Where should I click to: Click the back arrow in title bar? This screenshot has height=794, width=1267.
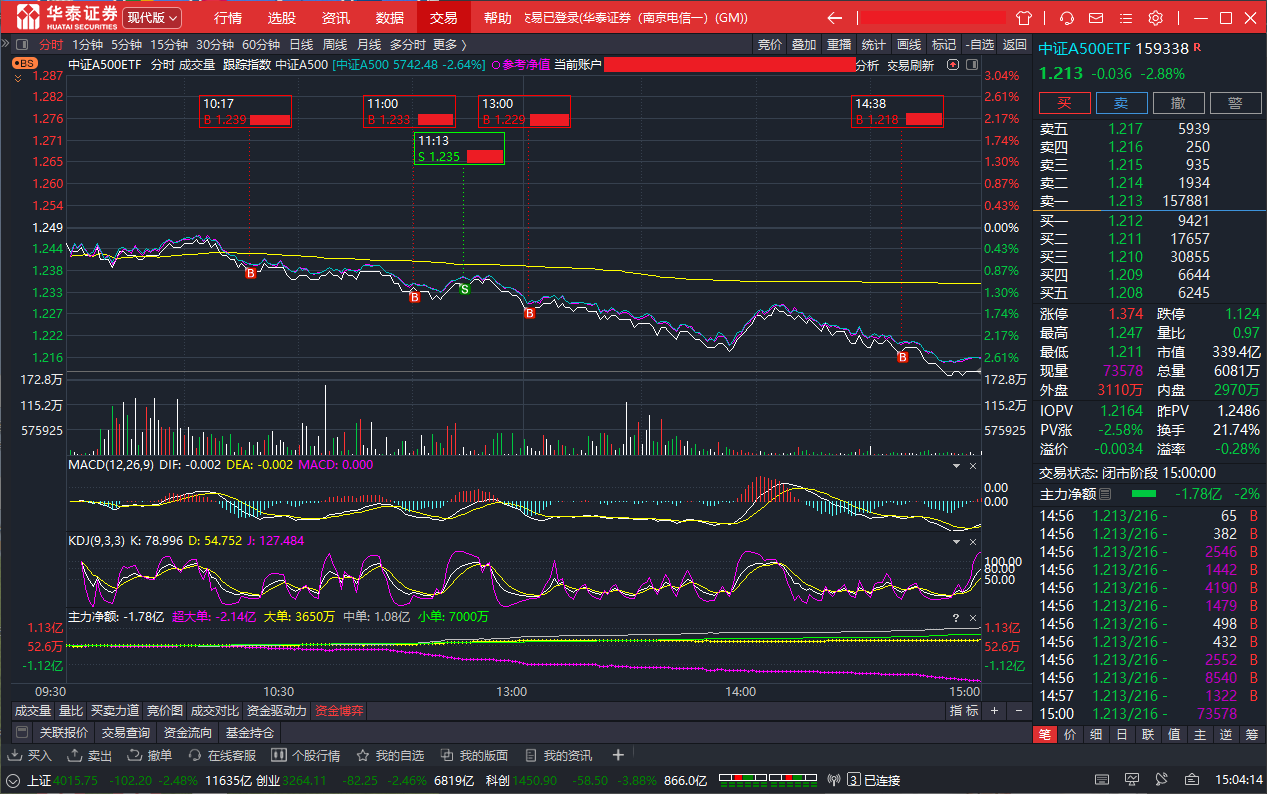[x=834, y=18]
